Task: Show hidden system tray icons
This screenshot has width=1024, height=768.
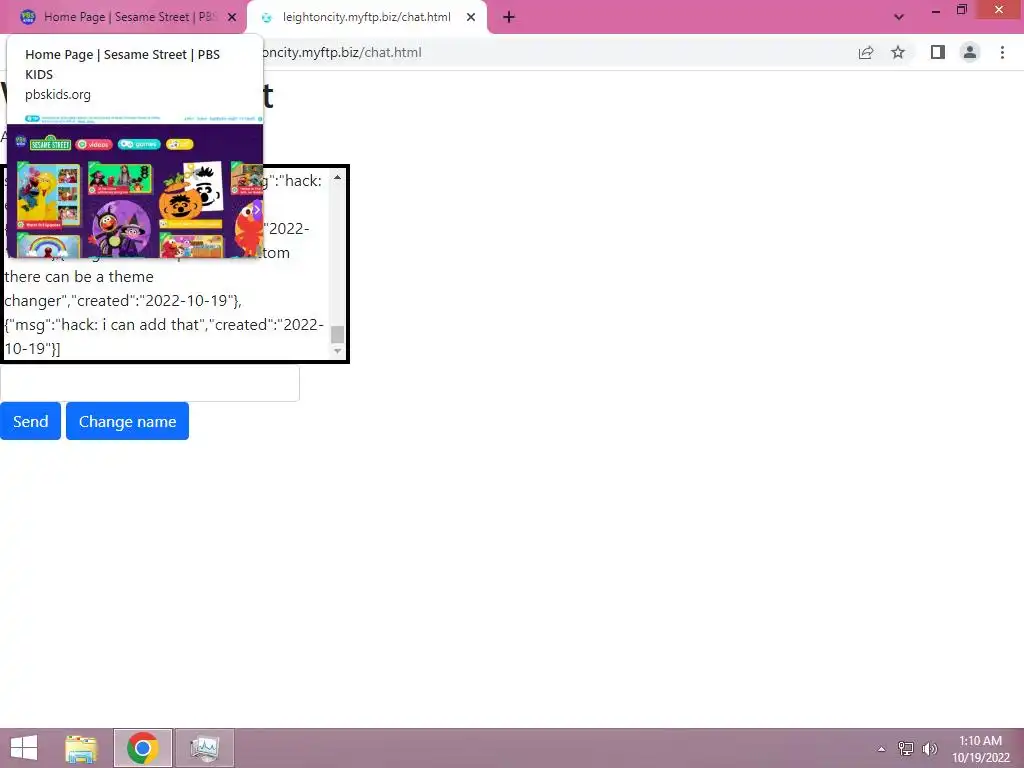Action: coord(881,749)
